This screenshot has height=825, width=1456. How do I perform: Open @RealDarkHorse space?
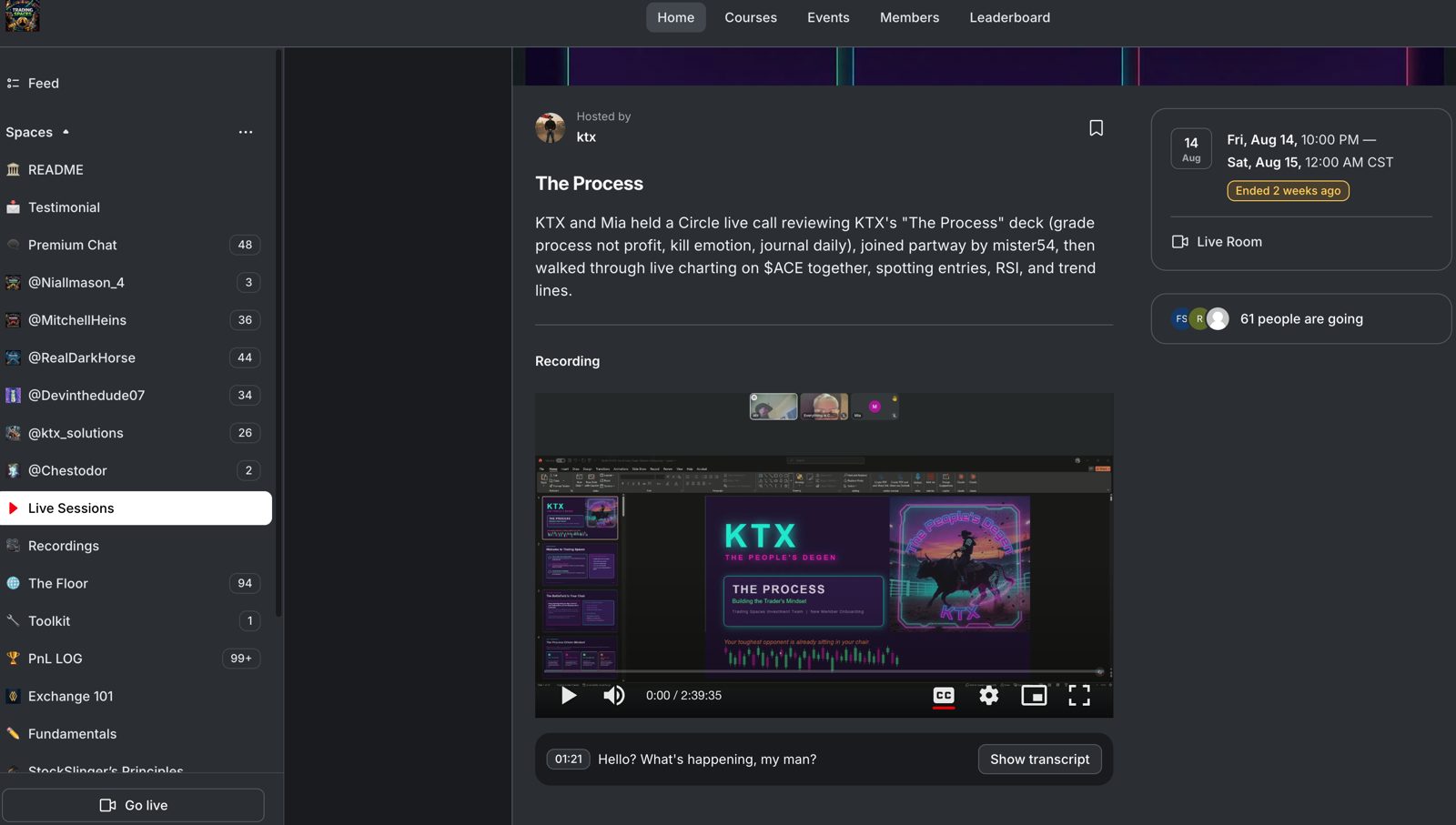point(136,357)
